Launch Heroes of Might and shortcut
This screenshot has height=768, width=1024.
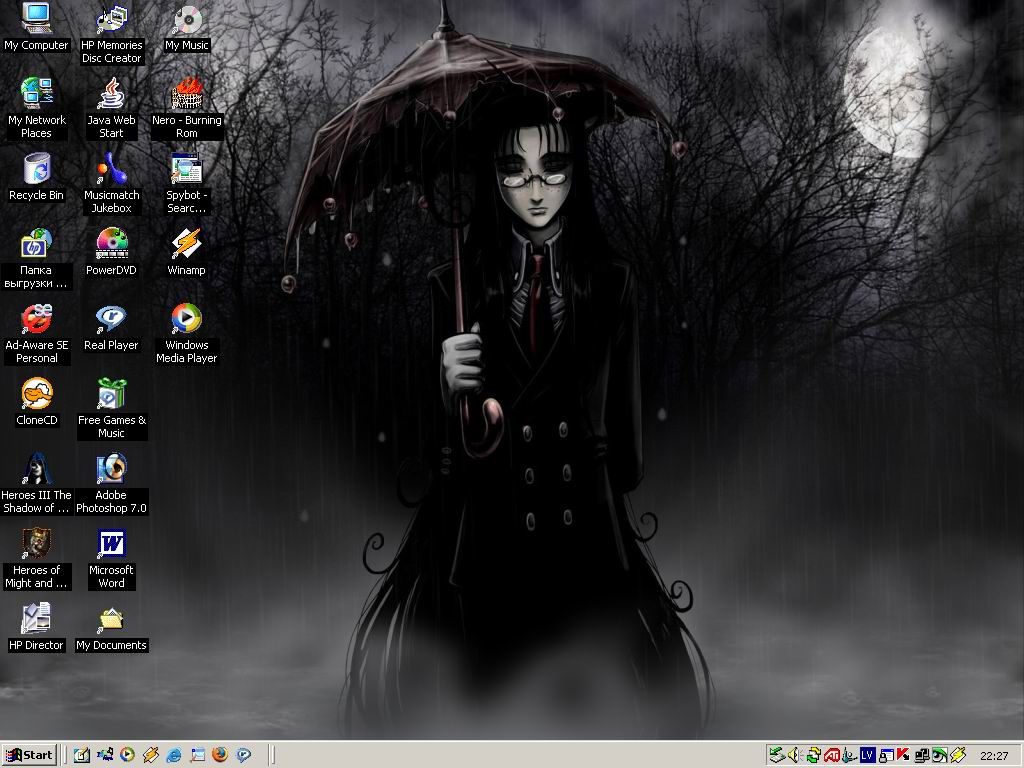tap(37, 558)
